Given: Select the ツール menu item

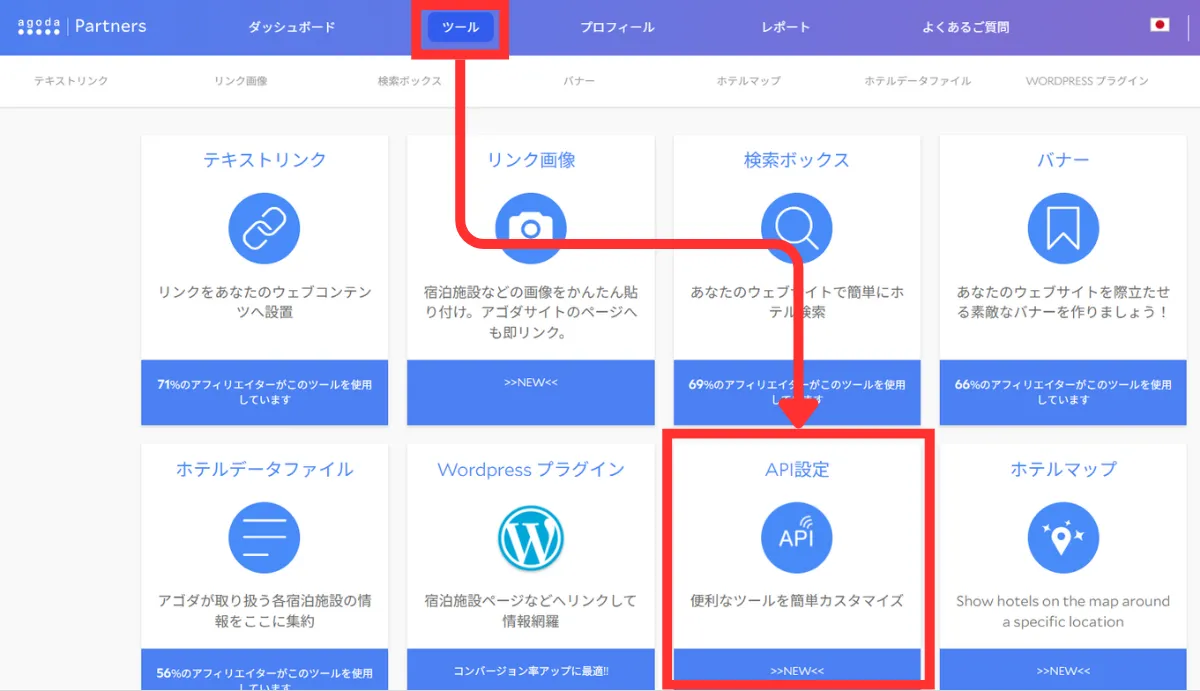Looking at the screenshot, I should [x=461, y=27].
